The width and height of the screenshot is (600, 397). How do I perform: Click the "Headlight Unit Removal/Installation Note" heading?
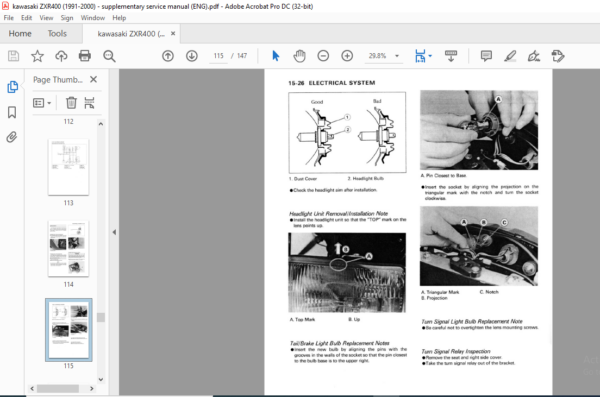coord(339,213)
